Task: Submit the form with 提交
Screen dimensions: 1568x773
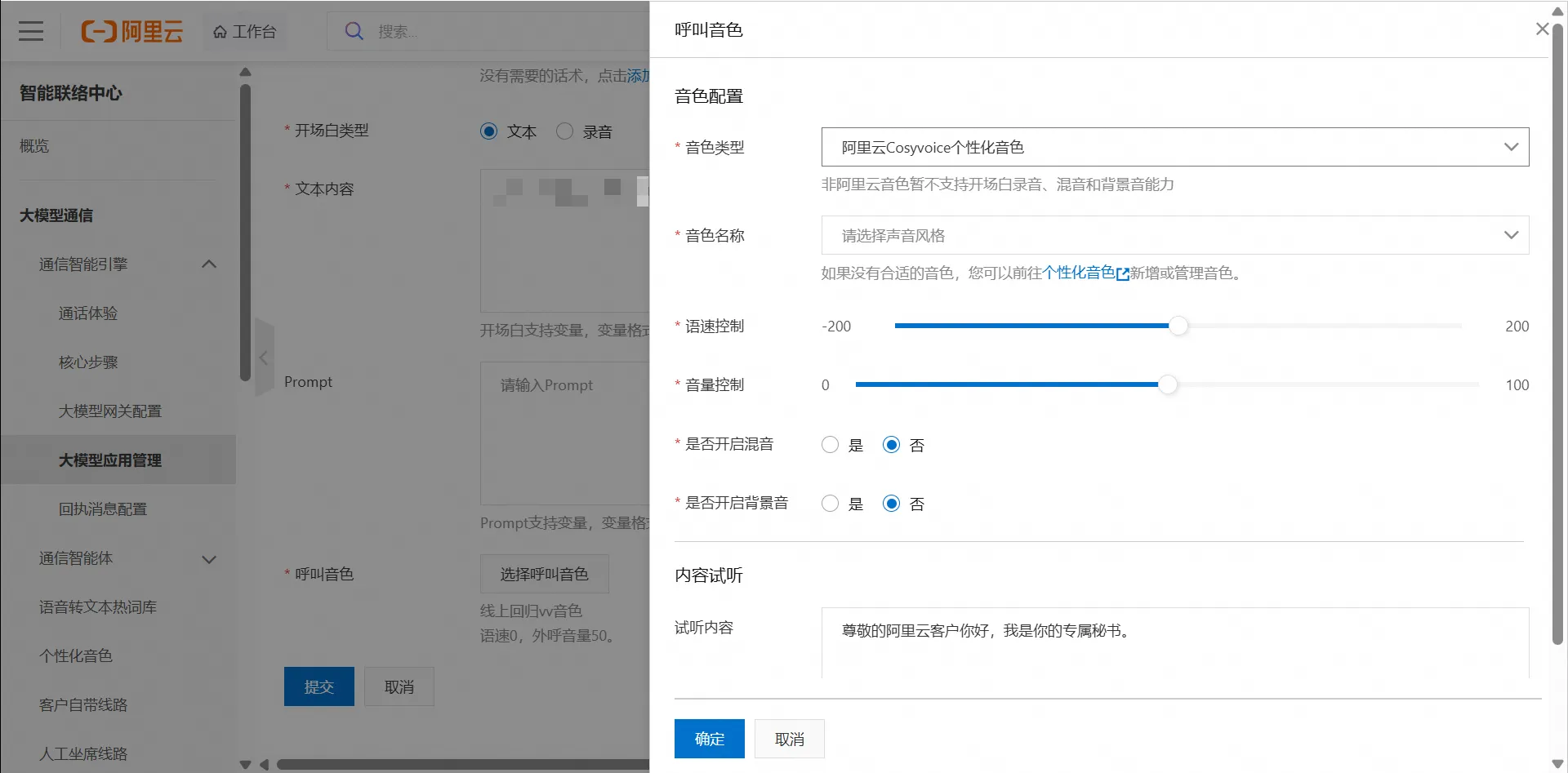Action: (x=318, y=686)
